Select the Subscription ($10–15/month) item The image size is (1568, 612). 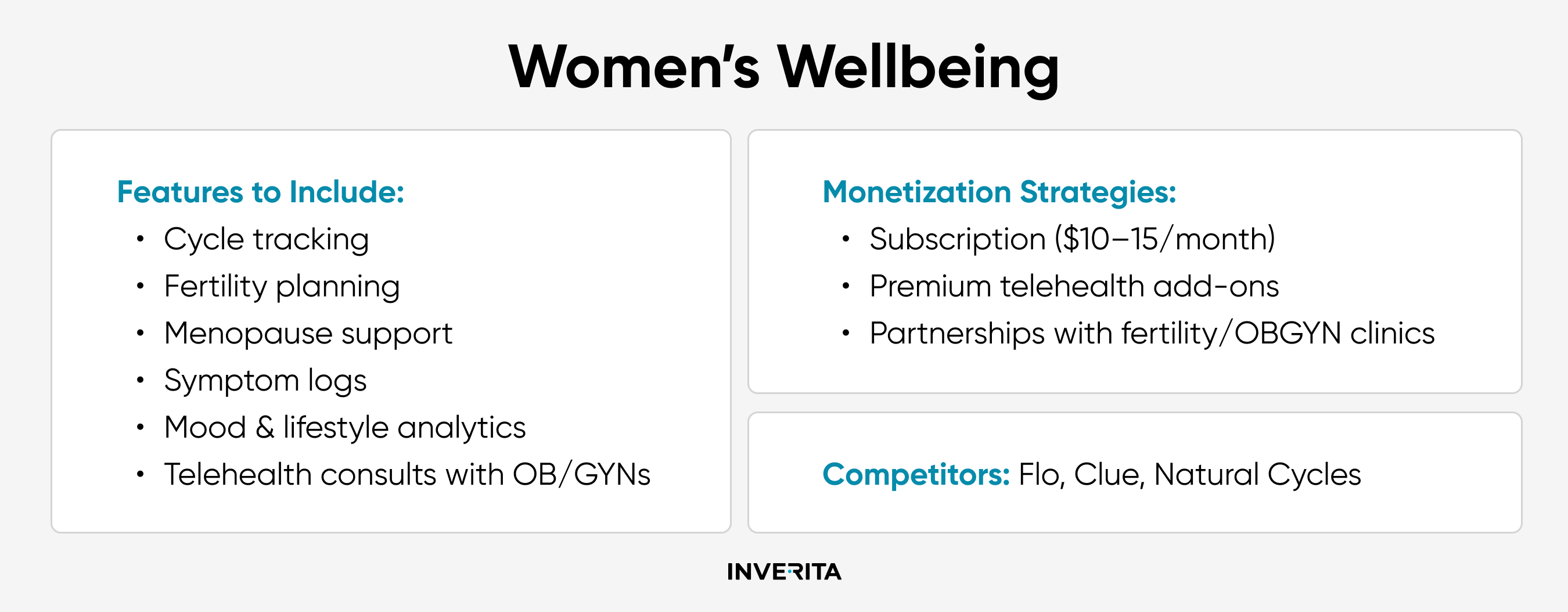click(1072, 239)
